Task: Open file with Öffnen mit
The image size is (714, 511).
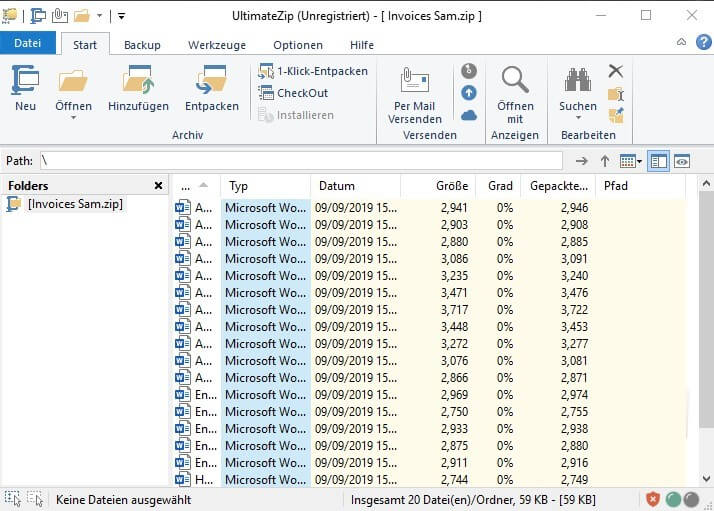Action: tap(515, 95)
